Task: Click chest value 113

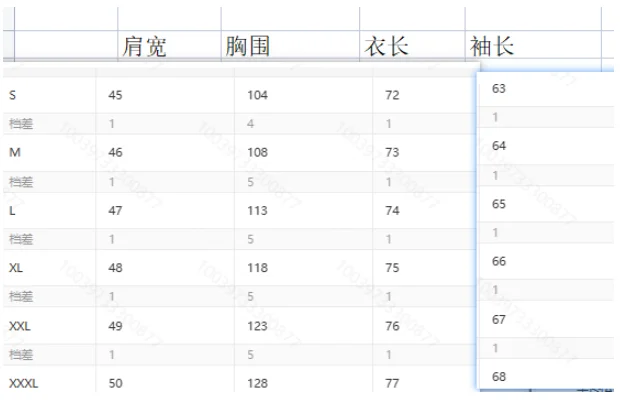Action: [x=257, y=211]
